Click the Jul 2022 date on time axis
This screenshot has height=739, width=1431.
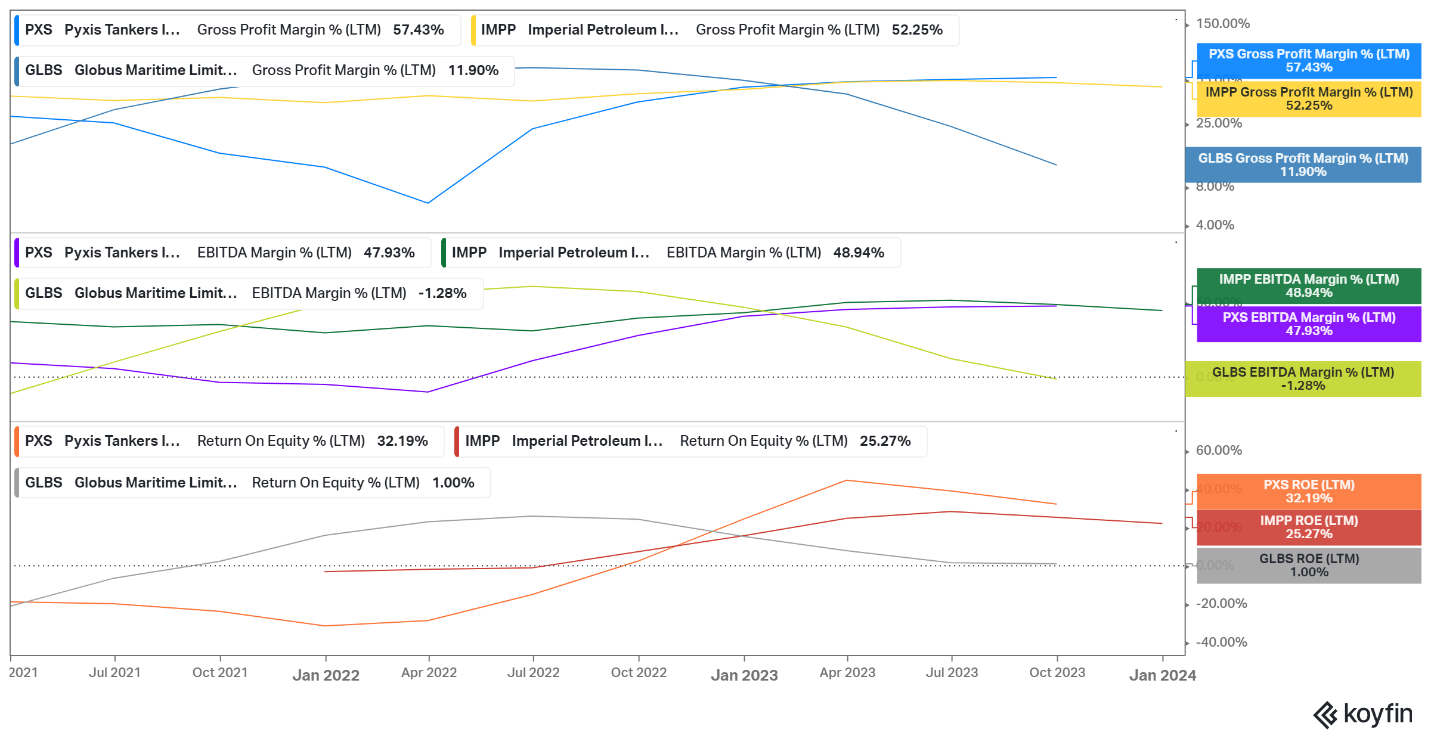click(532, 673)
